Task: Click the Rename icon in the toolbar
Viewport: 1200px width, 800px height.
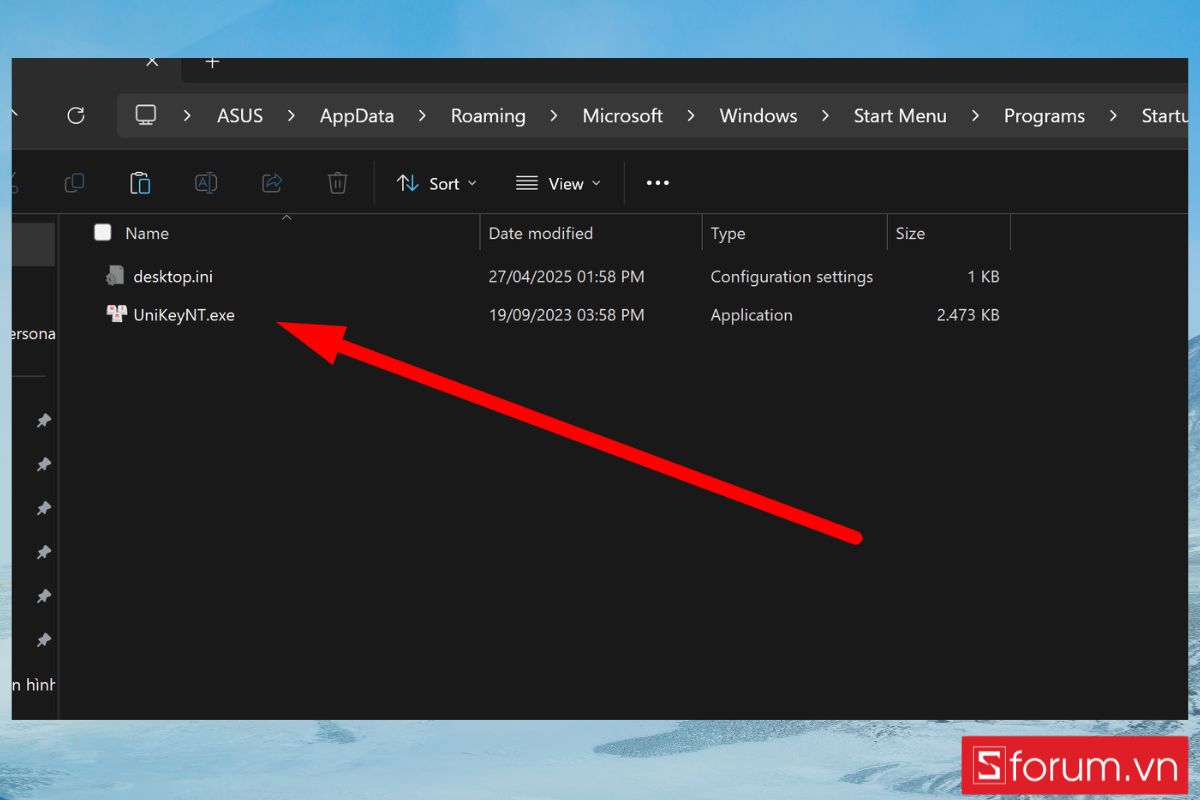Action: [206, 183]
